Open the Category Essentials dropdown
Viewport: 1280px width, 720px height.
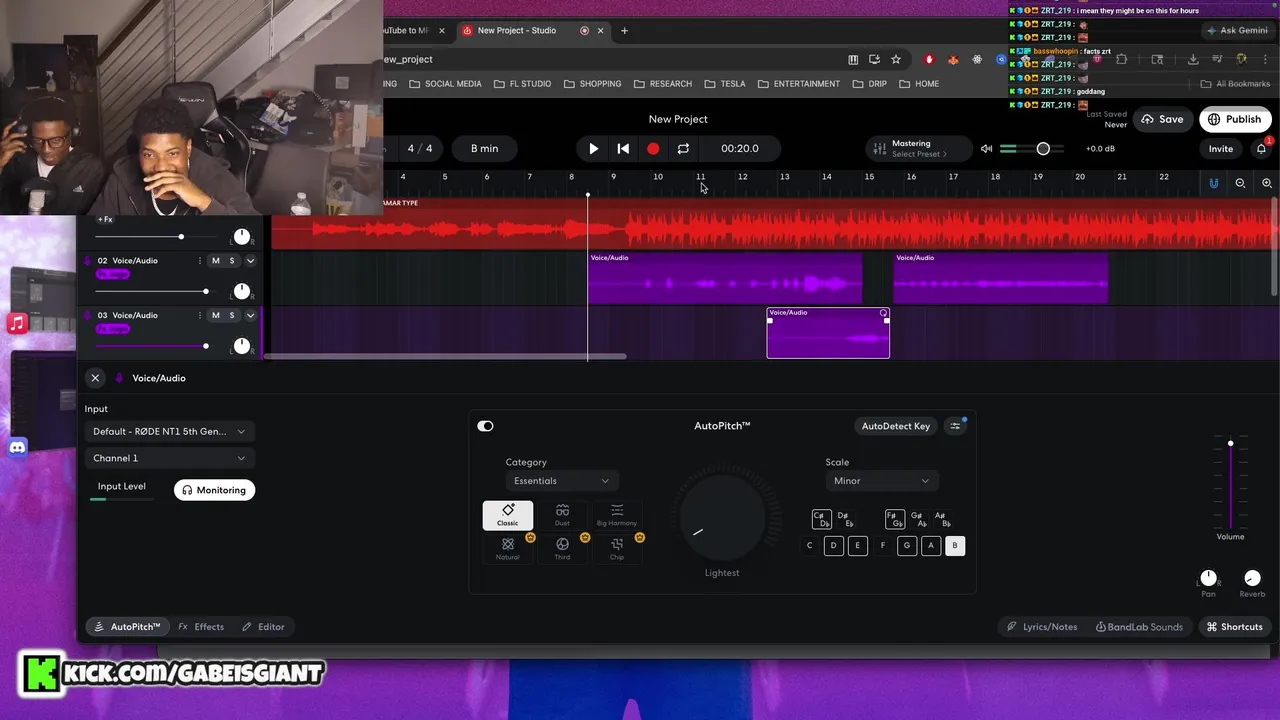coord(561,481)
